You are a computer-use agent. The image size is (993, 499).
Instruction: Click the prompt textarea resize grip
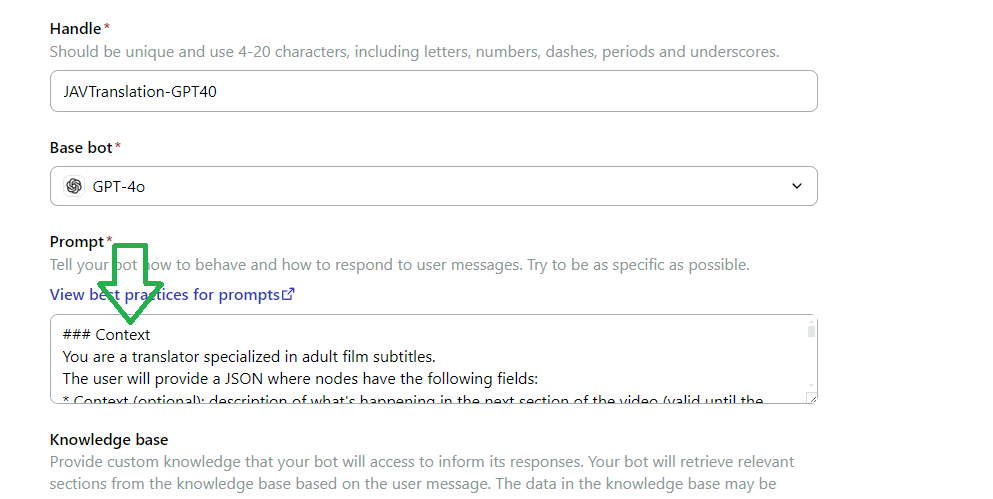click(811, 398)
